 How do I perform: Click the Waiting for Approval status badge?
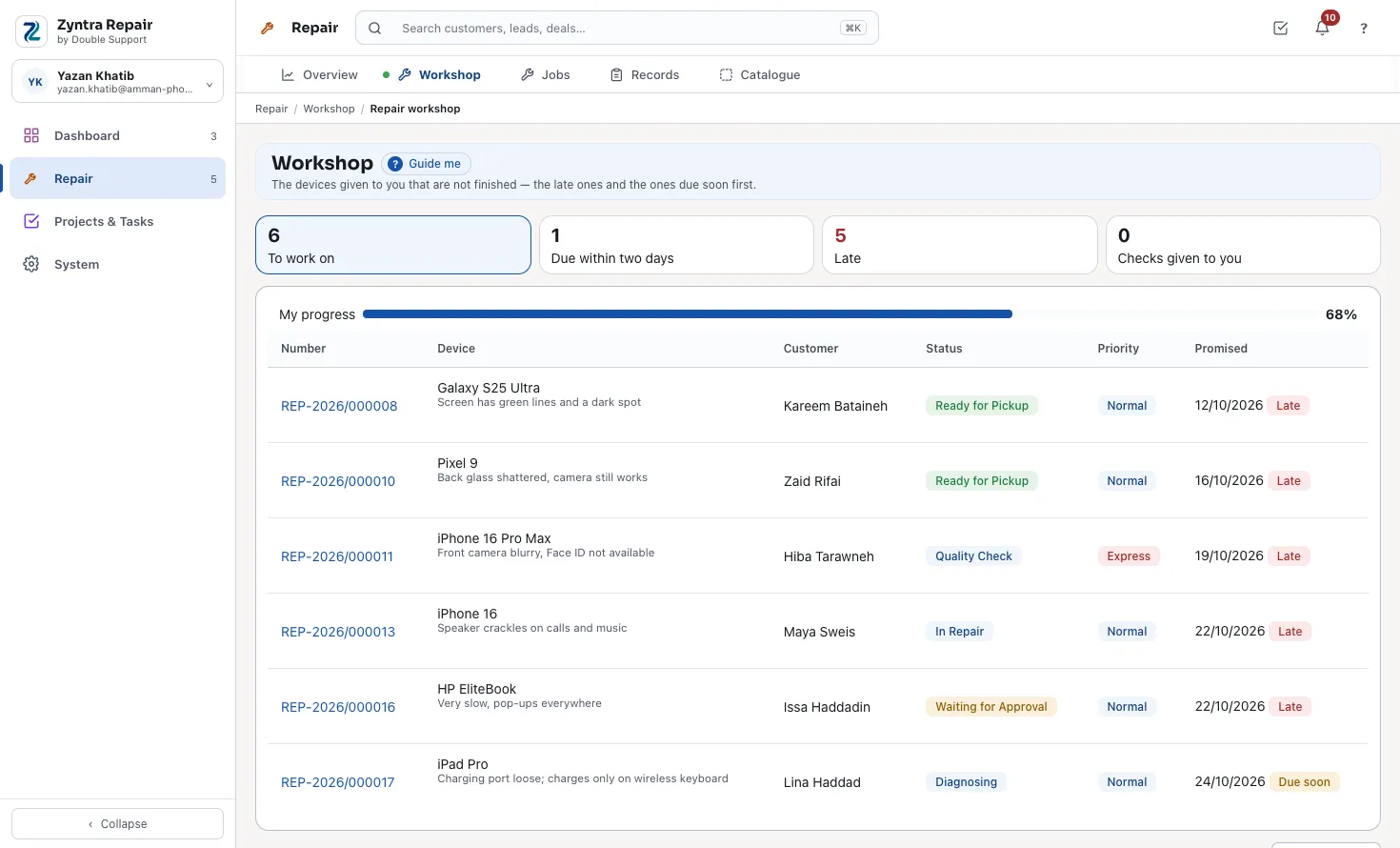tap(991, 707)
